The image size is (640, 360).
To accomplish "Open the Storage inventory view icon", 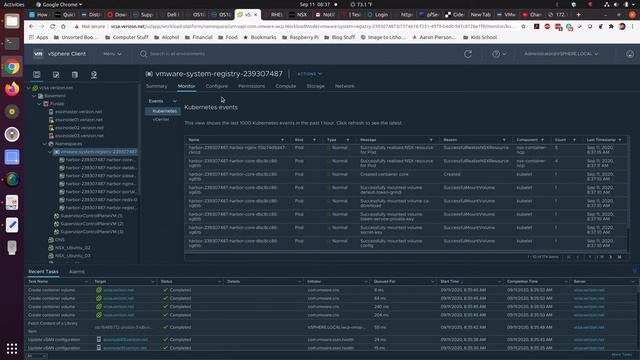I will tap(75, 74).
